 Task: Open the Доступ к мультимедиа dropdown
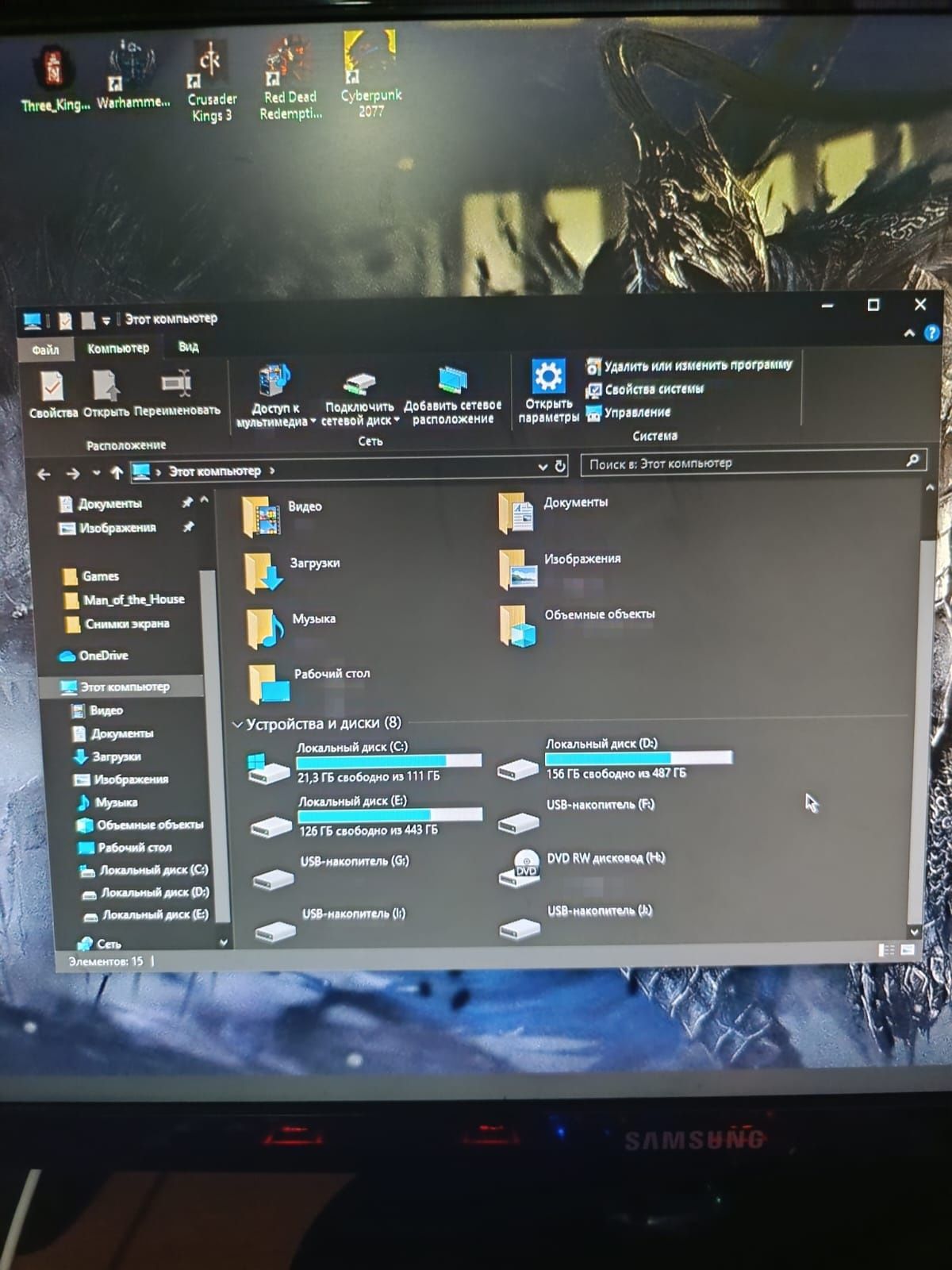coord(275,394)
